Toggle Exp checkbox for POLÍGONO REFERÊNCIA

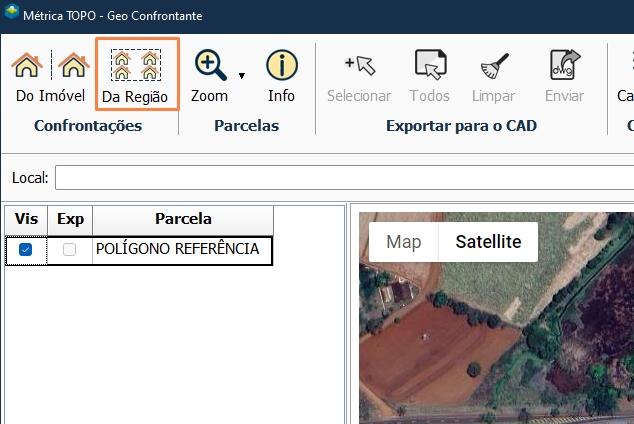tap(70, 249)
